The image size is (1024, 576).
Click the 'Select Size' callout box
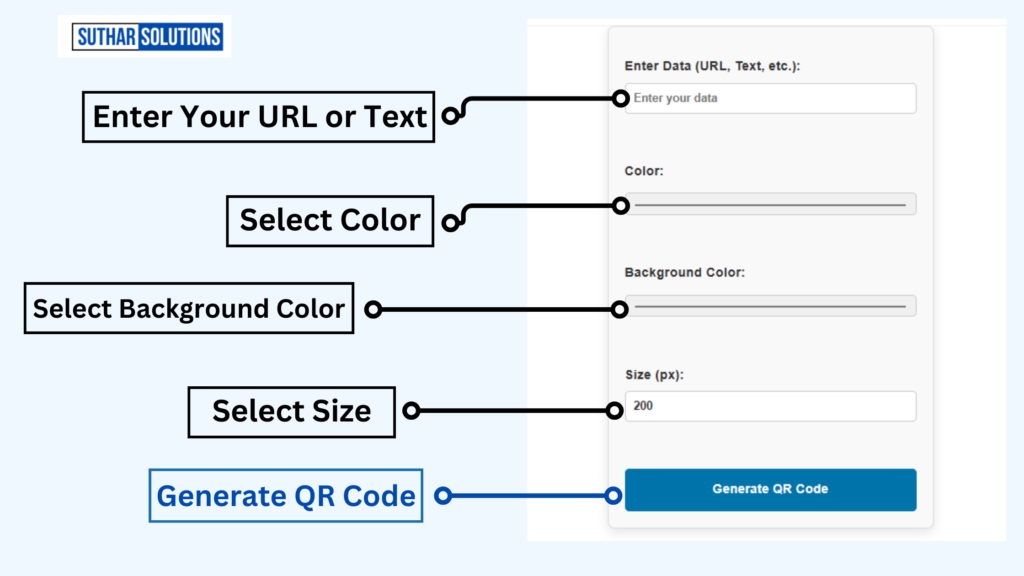(291, 411)
